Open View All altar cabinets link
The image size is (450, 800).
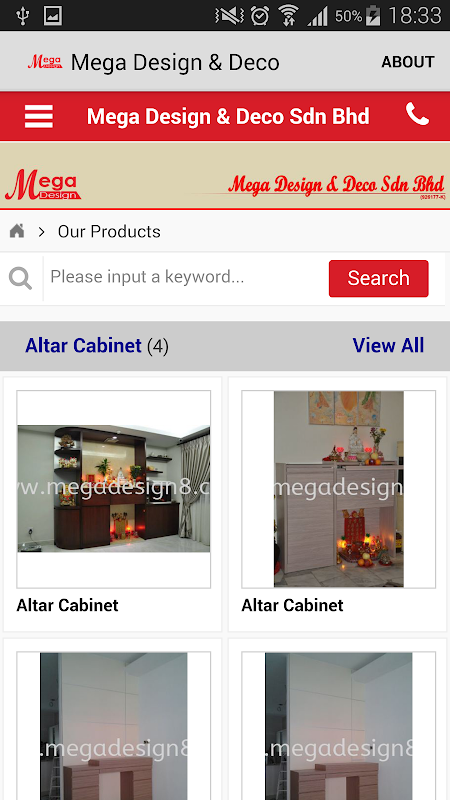388,345
